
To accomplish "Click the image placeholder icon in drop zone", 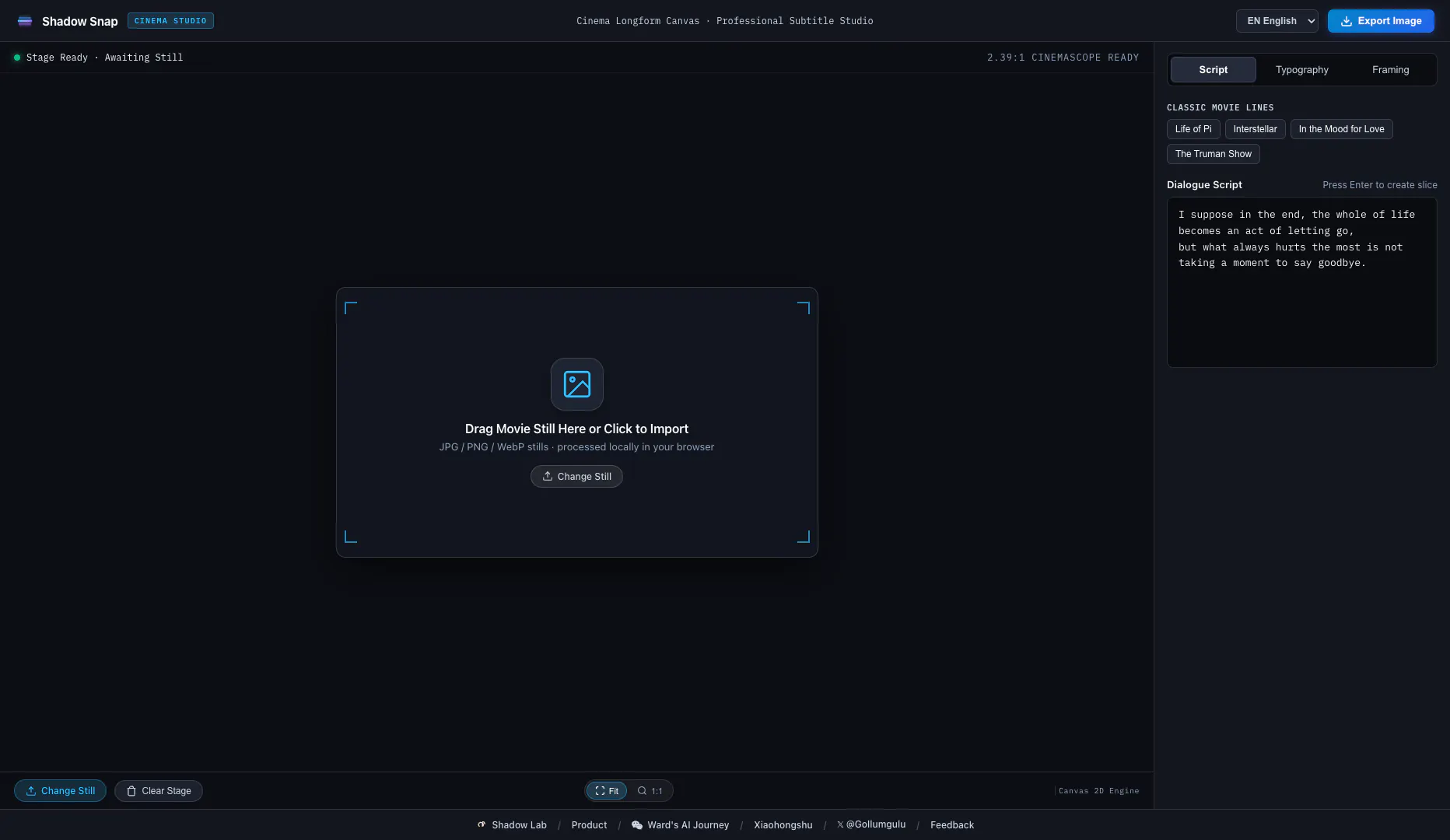I will [x=577, y=384].
